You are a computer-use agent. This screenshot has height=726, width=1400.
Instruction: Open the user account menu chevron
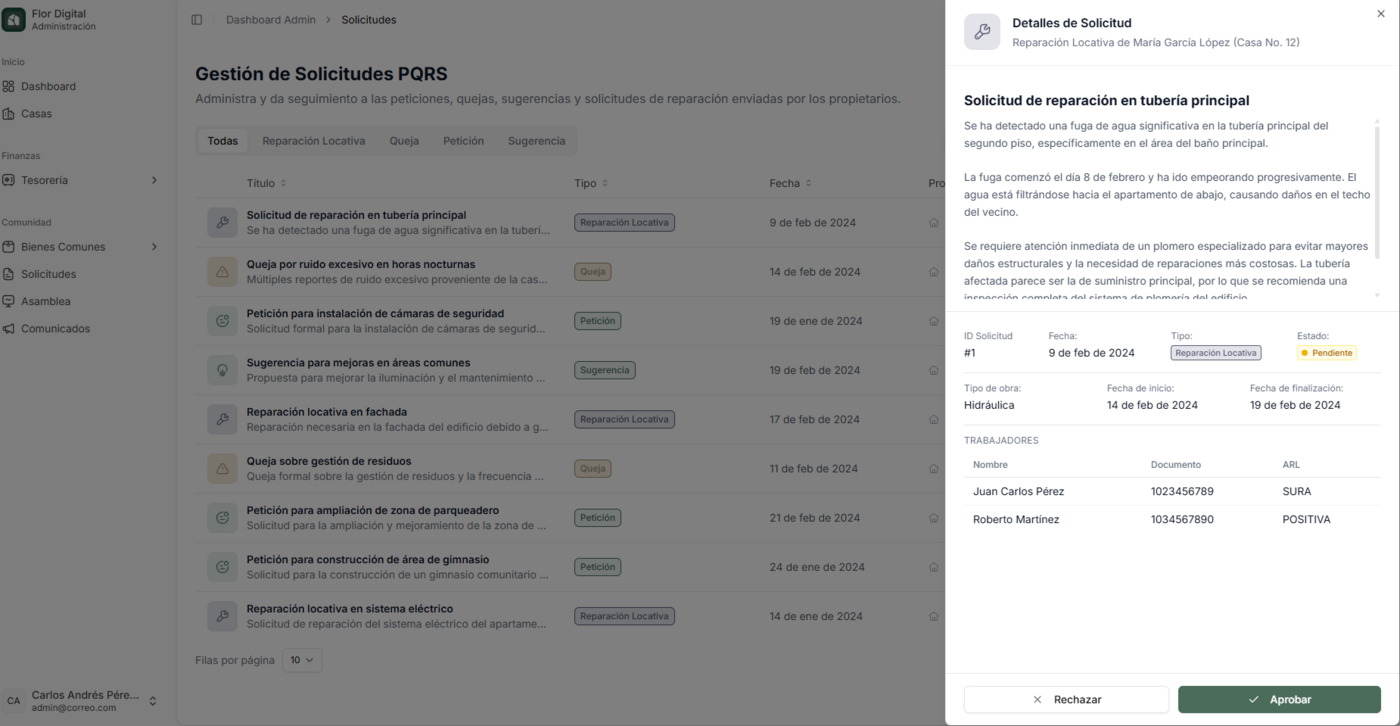pyautogui.click(x=152, y=701)
